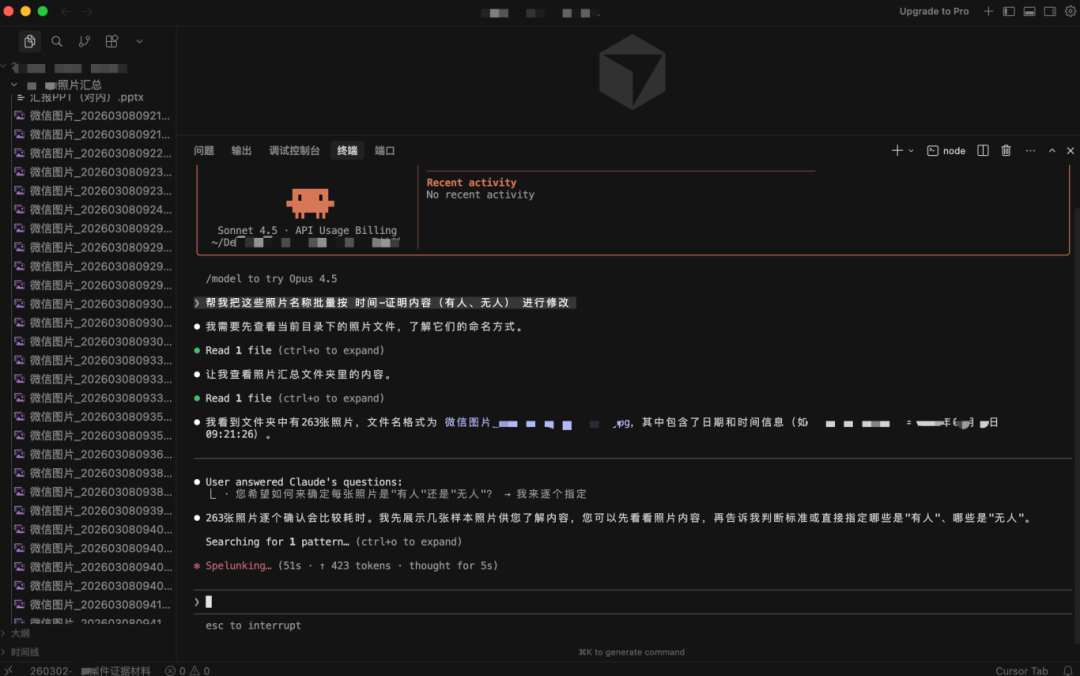This screenshot has width=1080, height=676.
Task: Click 'Sonnet 4.5 · API Usage Billing' text
Action: click(x=307, y=230)
